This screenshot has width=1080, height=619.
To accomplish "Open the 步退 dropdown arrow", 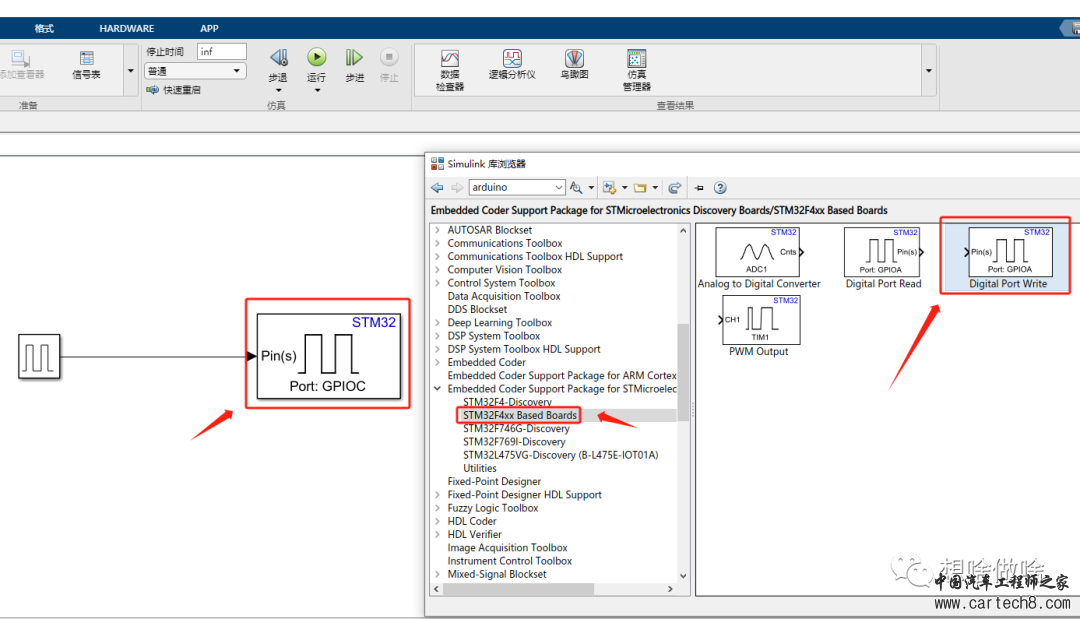I will 278,90.
